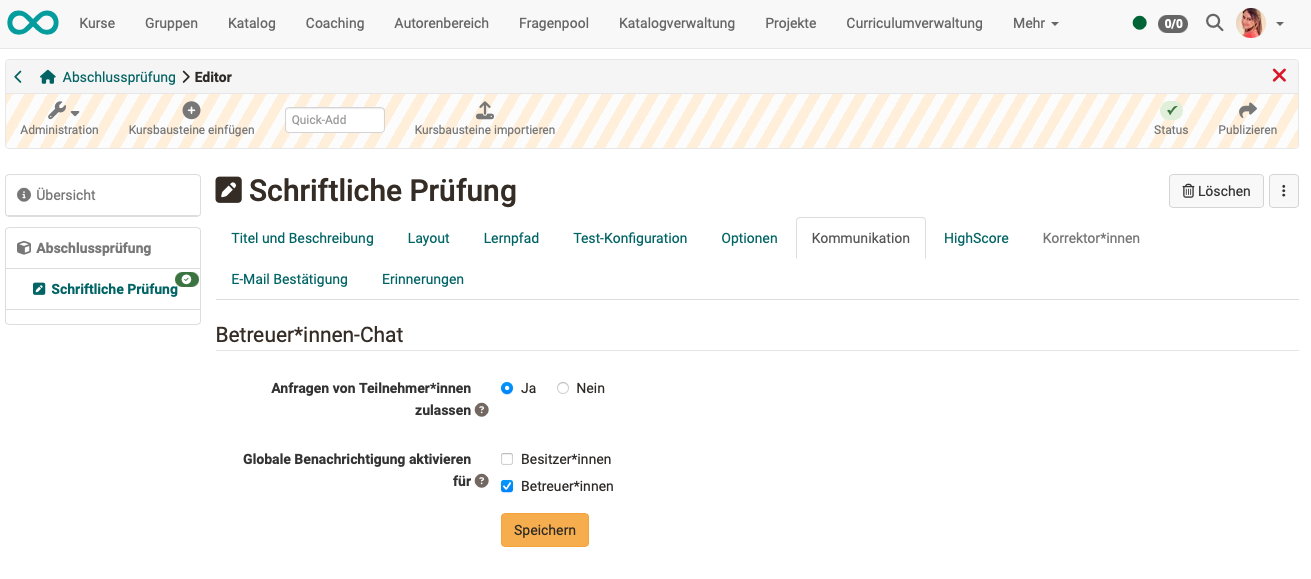Open the Erinnerungen tab
The height and width of the screenshot is (579, 1311).
tap(423, 279)
